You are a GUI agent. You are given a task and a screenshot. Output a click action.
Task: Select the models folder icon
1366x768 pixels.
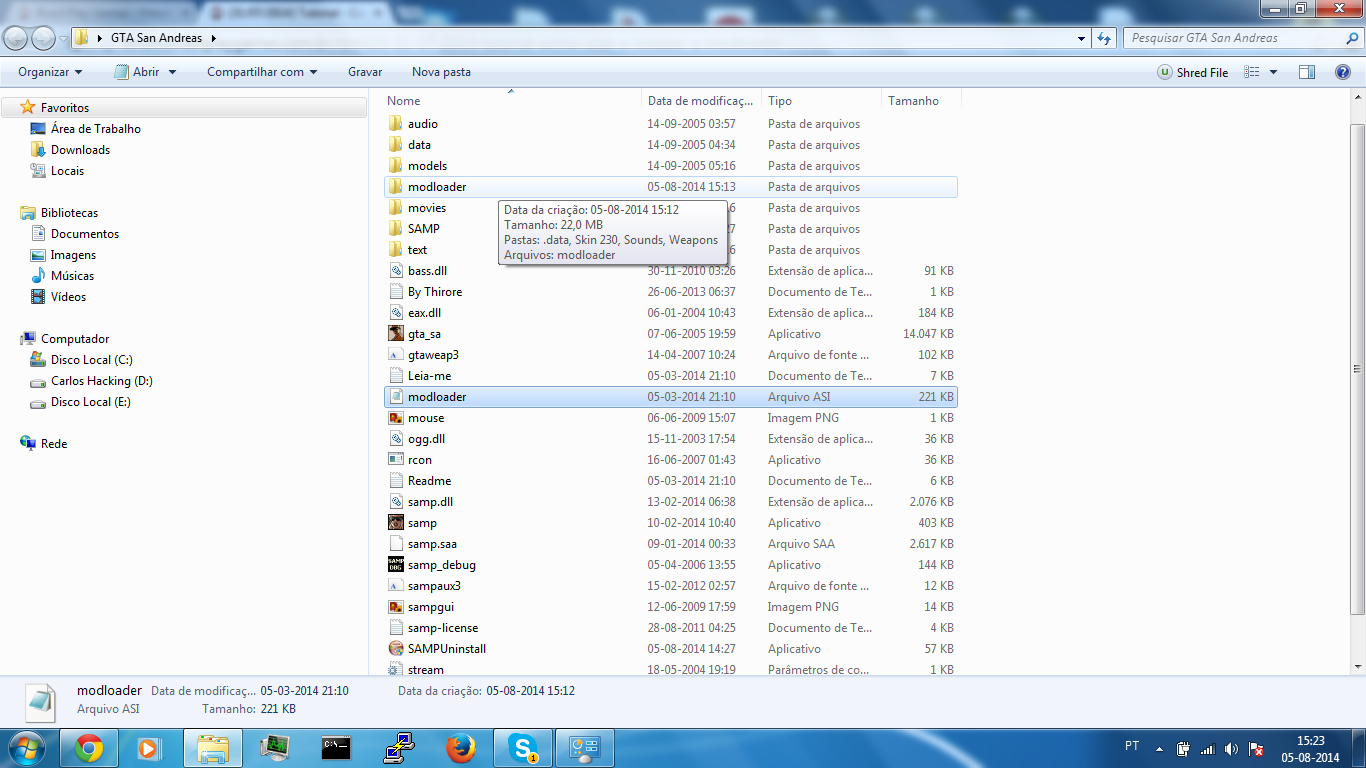tap(396, 166)
